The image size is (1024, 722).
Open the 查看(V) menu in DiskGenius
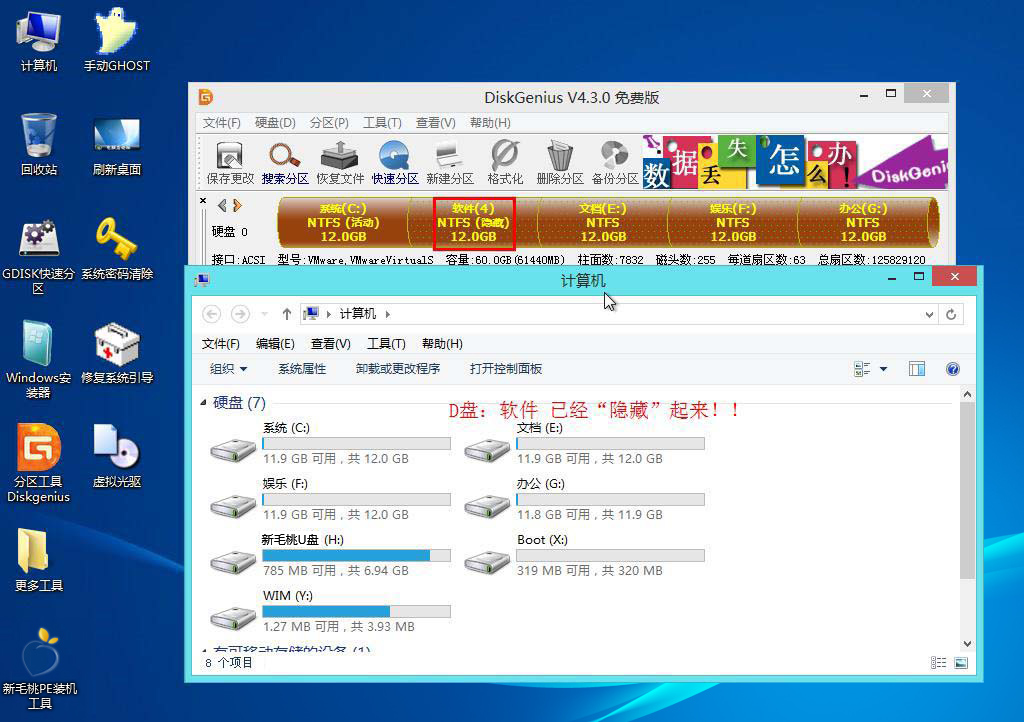[436, 123]
